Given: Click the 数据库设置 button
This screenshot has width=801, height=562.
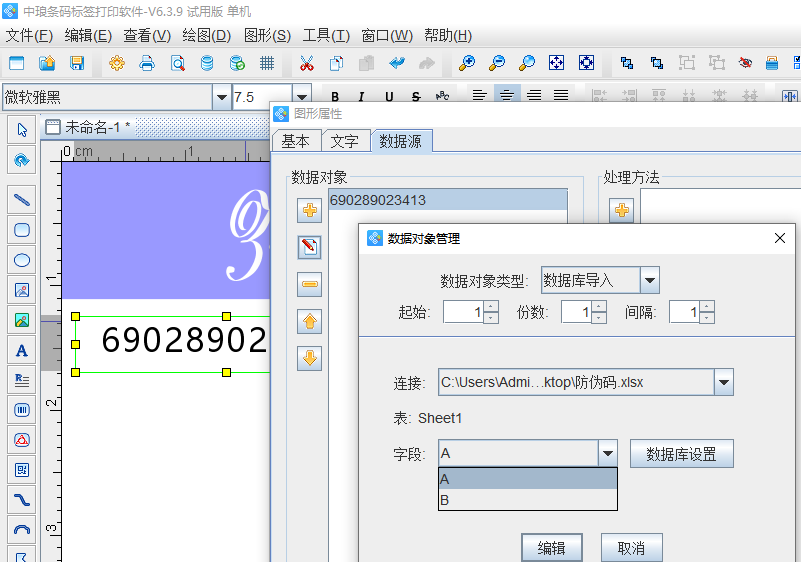Looking at the screenshot, I should (681, 454).
